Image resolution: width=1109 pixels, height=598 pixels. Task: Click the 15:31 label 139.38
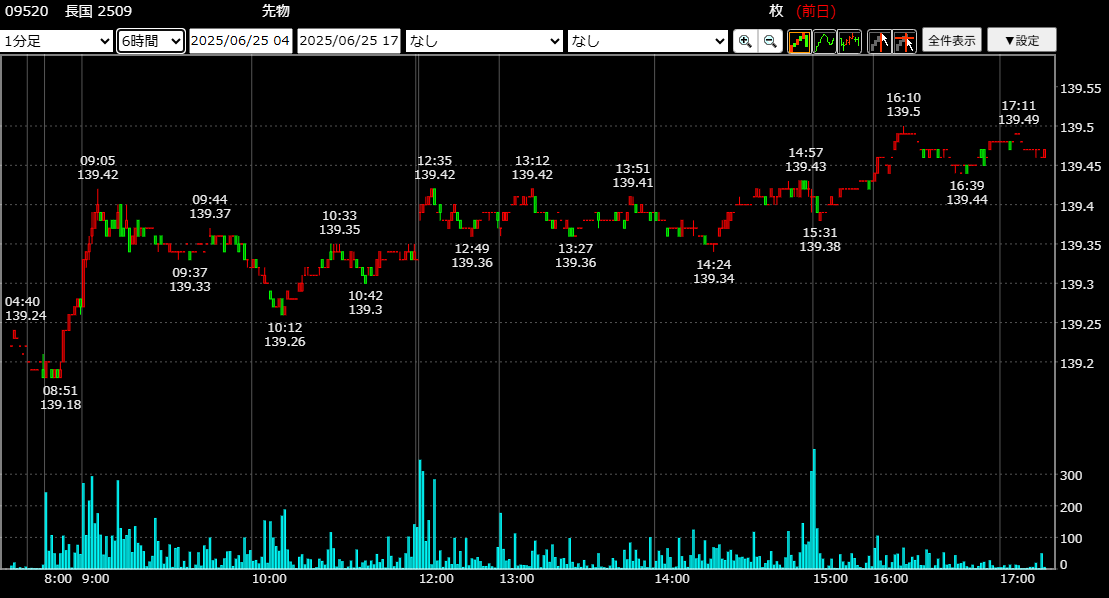[x=820, y=240]
